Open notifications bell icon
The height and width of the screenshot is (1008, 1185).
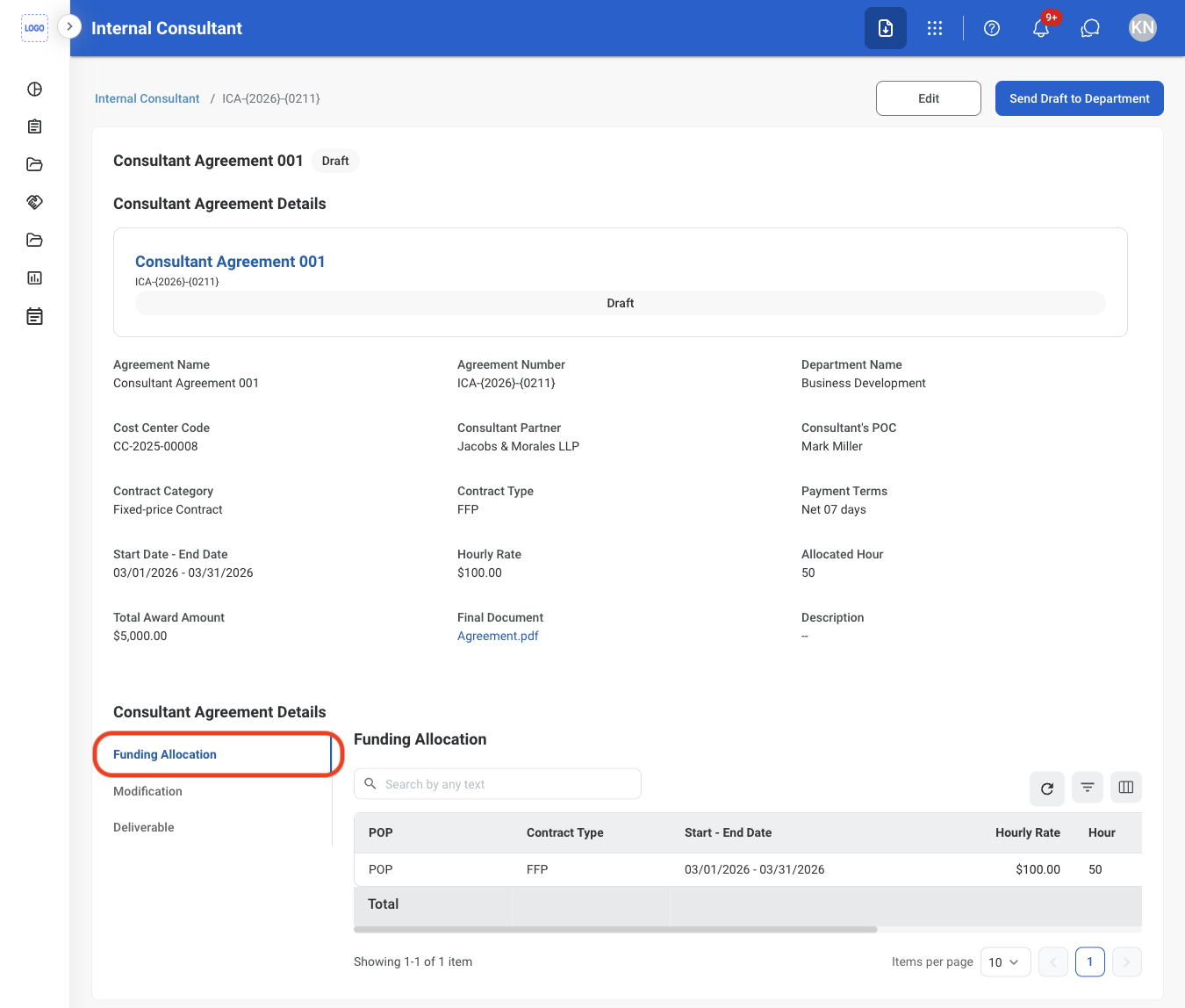pos(1041,28)
